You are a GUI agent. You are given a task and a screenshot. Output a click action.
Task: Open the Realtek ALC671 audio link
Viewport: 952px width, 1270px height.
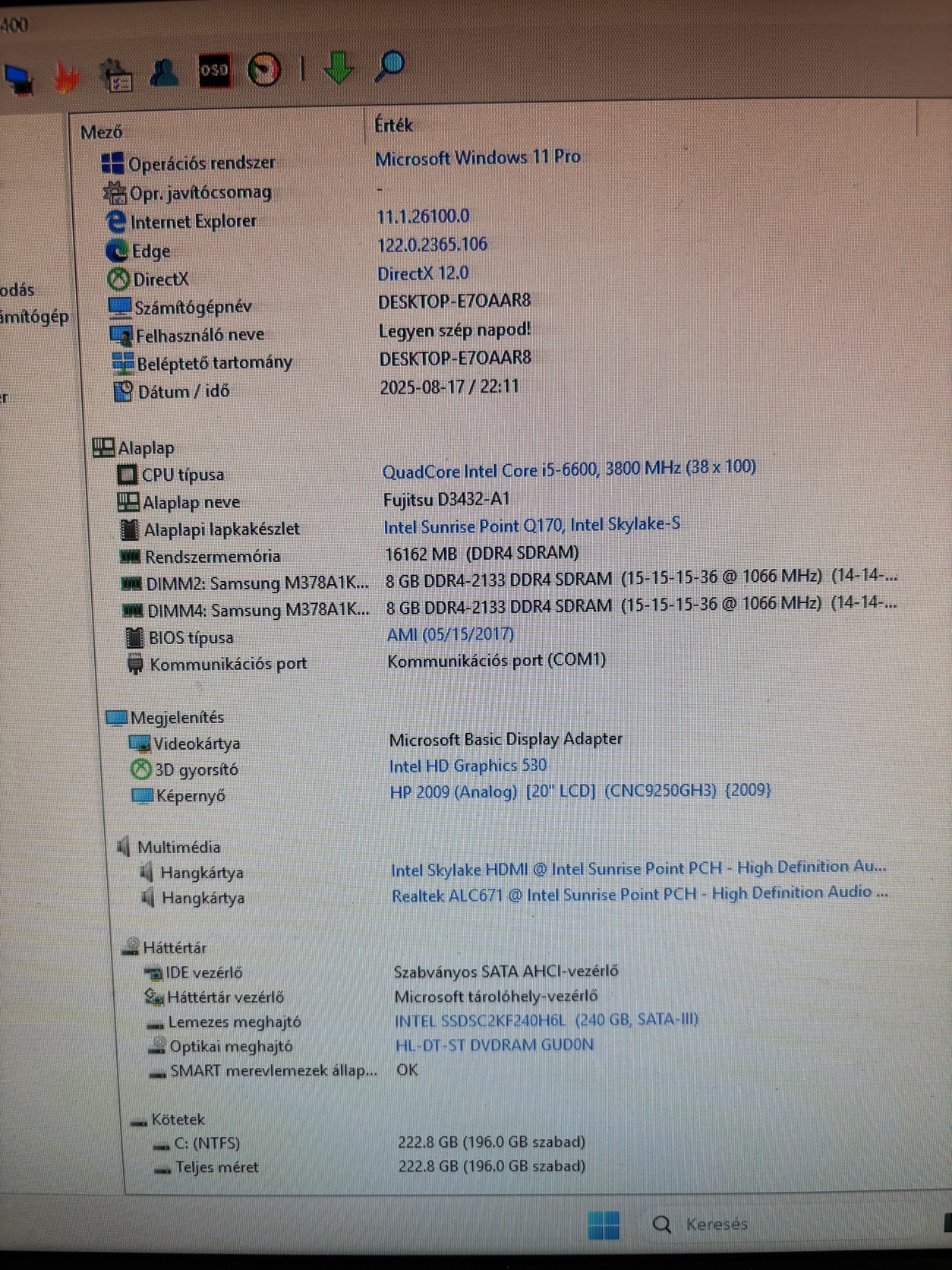[x=640, y=893]
